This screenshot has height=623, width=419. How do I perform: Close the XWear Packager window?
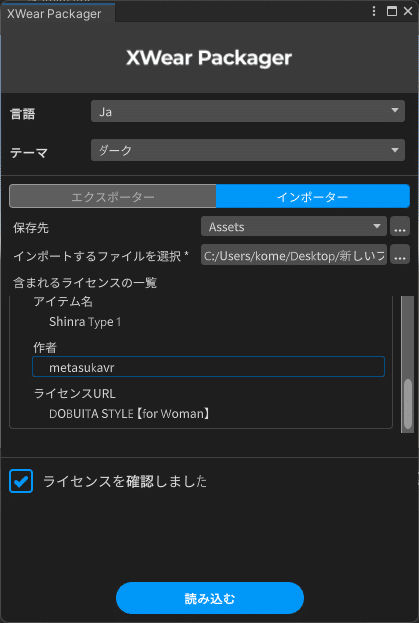[408, 11]
